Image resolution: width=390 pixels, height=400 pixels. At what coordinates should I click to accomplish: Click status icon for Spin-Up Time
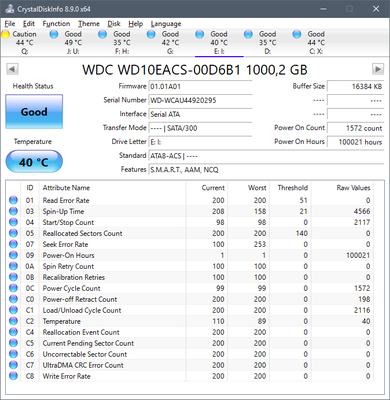13,211
